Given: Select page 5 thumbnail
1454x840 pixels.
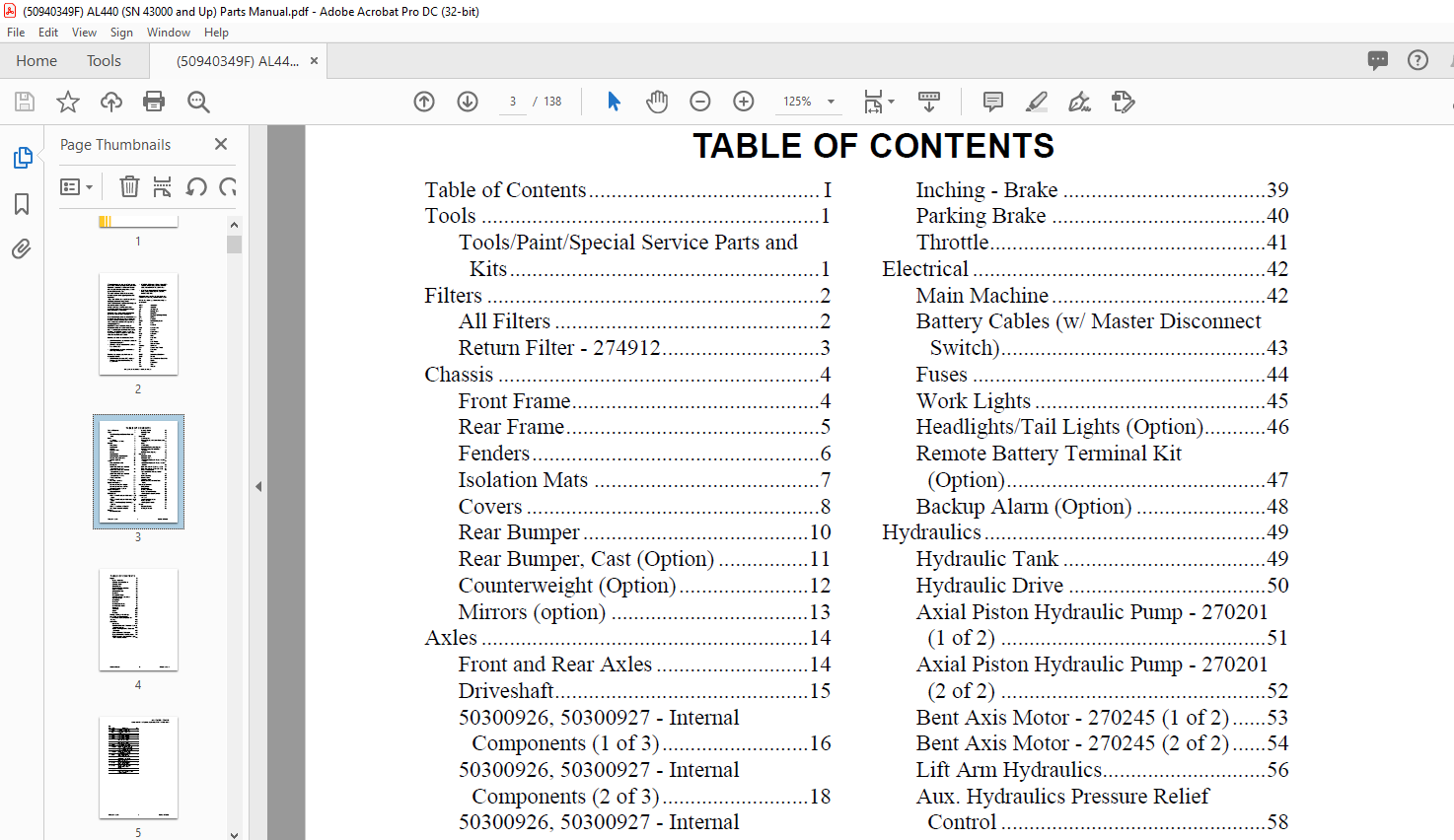Looking at the screenshot, I should click(138, 768).
